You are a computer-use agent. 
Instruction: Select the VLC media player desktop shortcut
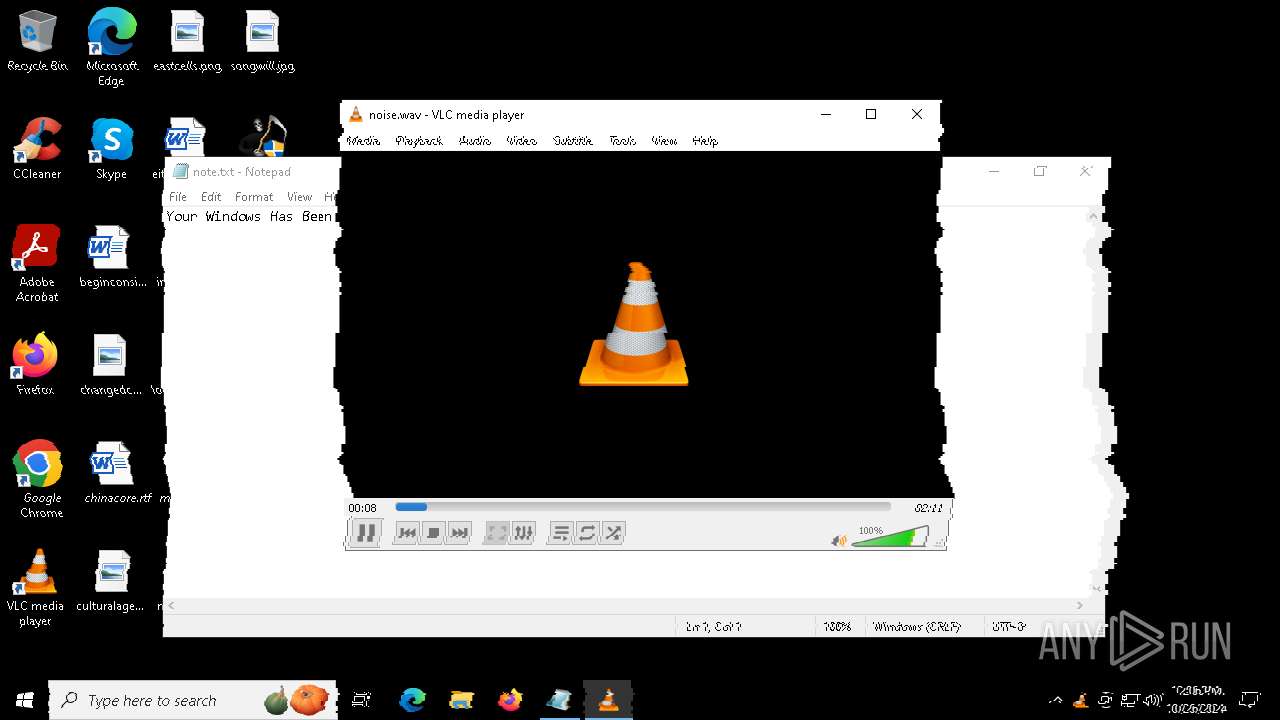tap(35, 588)
